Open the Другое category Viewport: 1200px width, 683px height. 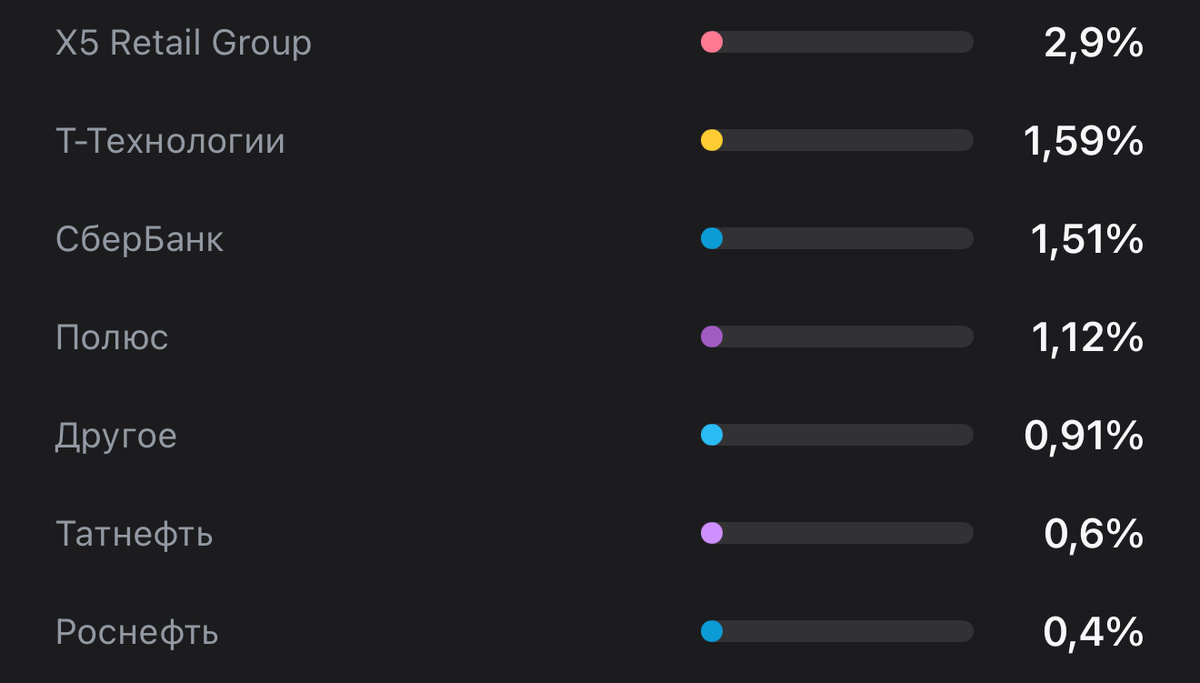pos(116,436)
